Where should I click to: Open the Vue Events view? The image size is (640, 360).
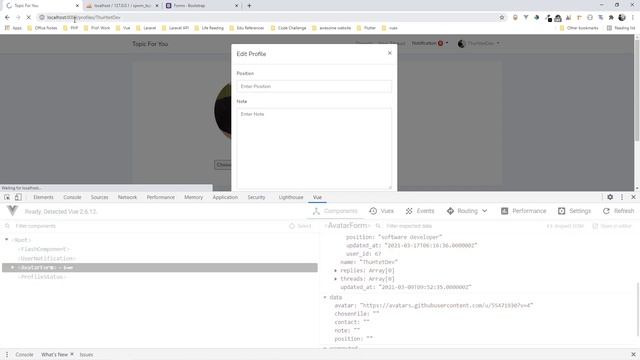[x=420, y=211]
